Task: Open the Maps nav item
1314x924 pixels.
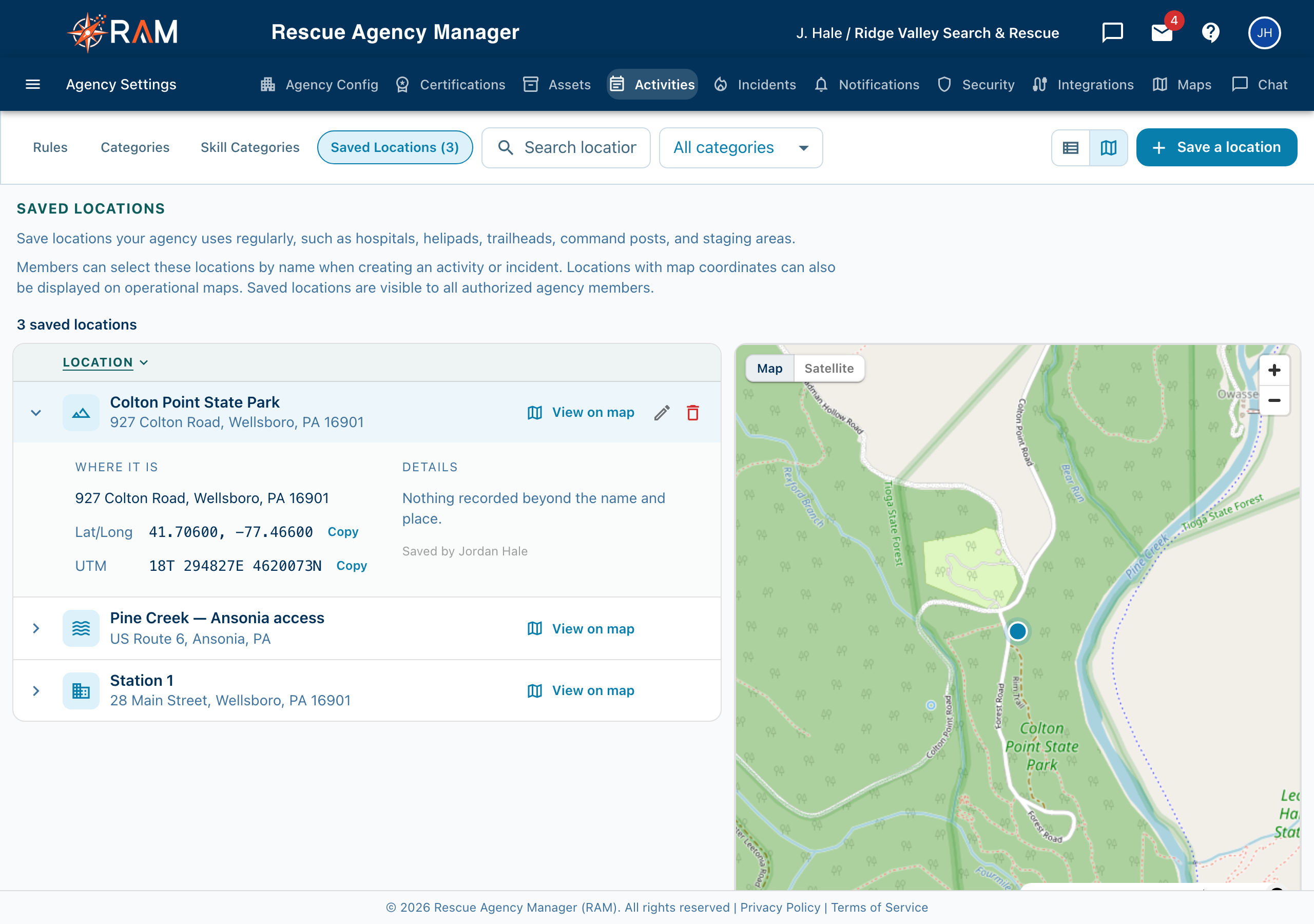Action: (x=1182, y=85)
